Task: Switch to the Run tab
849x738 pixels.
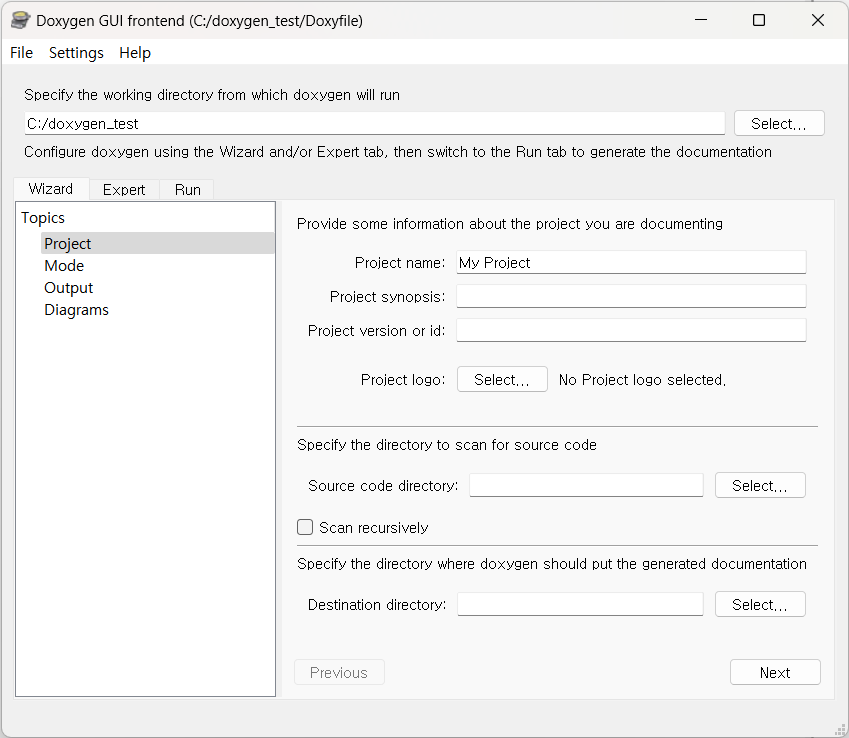Action: [x=187, y=190]
